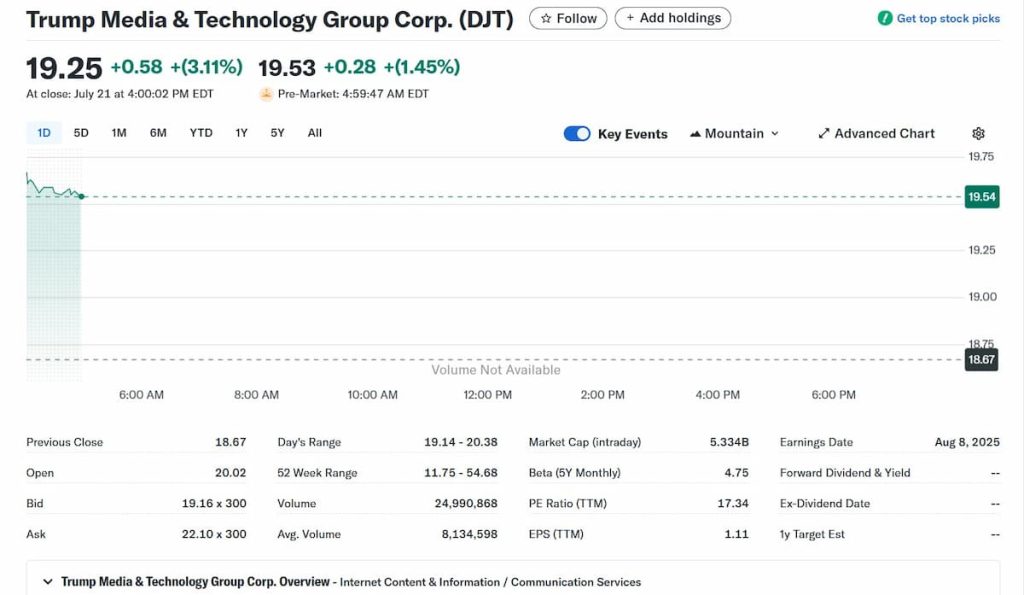
Task: Click the green top stock picks icon
Action: coord(885,18)
